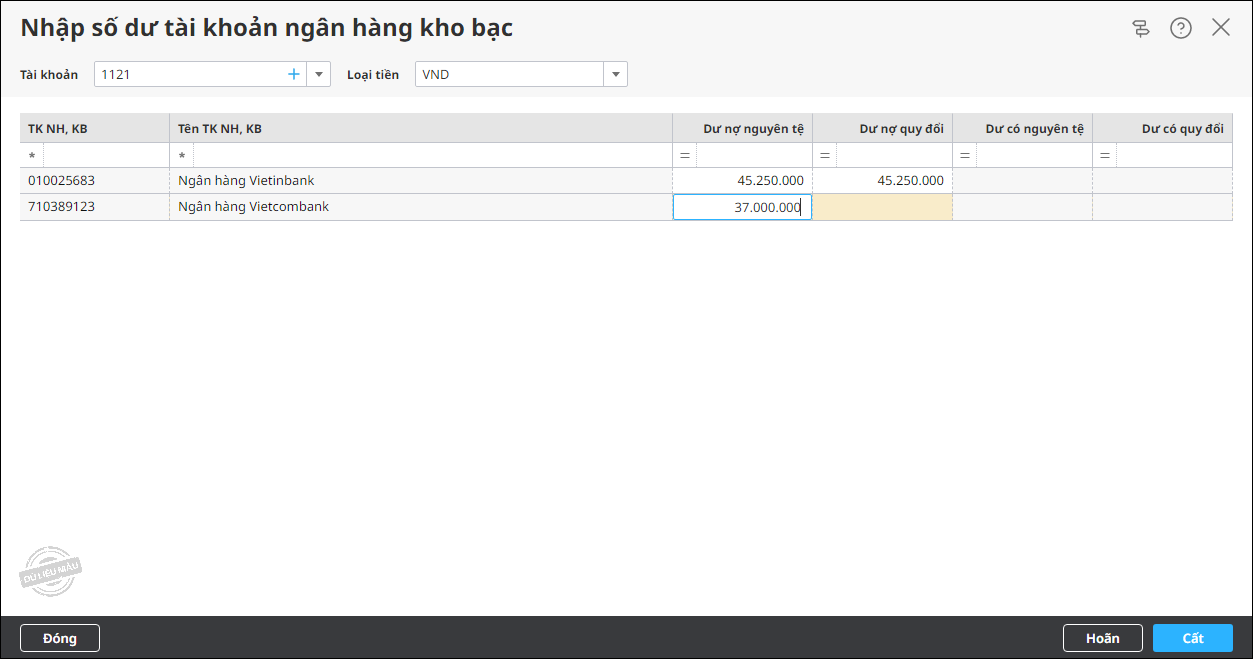This screenshot has width=1253, height=659.
Task: Click the Đóng button
Action: pyautogui.click(x=60, y=638)
